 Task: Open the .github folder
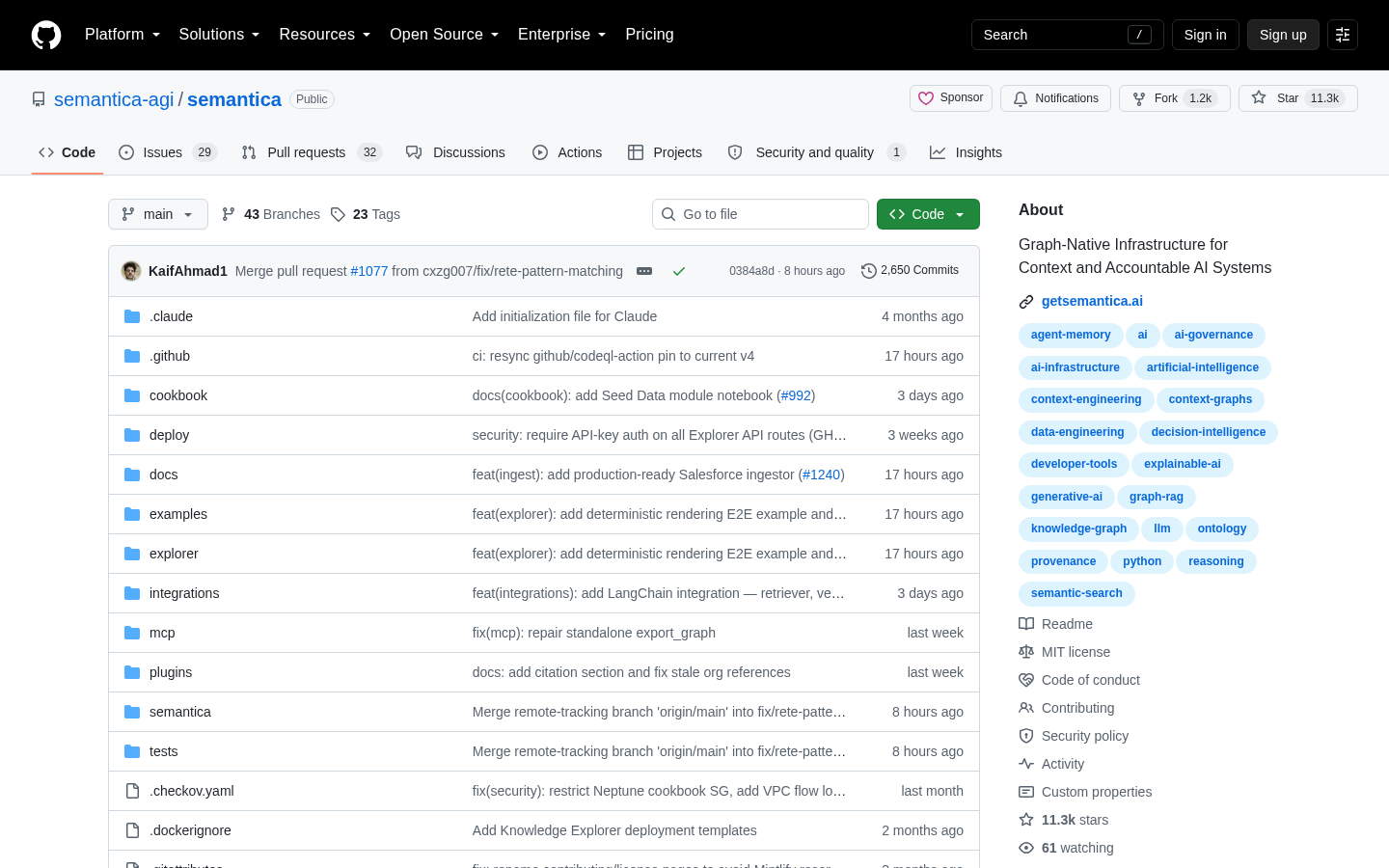click(170, 356)
